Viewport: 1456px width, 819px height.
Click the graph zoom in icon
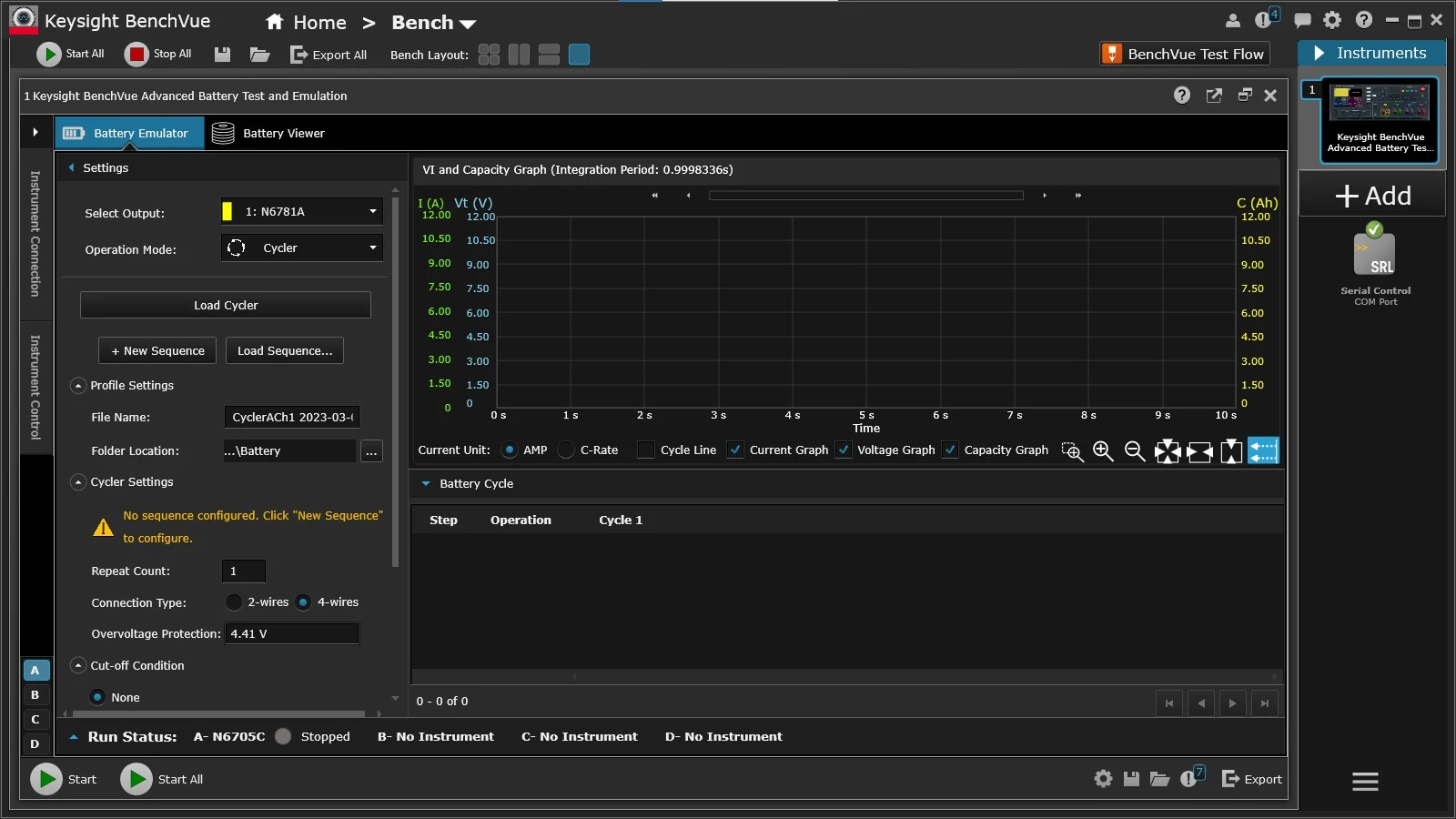[x=1103, y=450]
